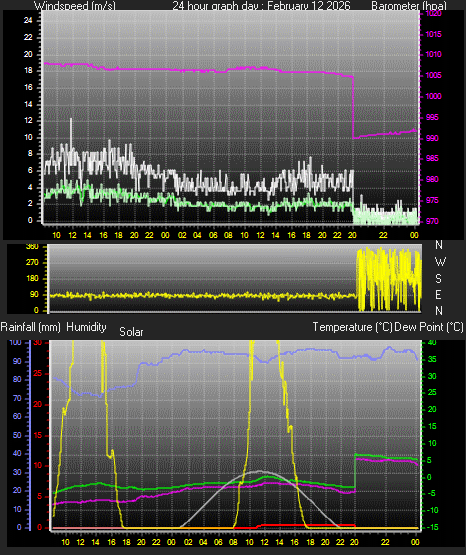This screenshot has width=466, height=555.
Task: Click the 180 wind direction axis value
Action: point(32,278)
